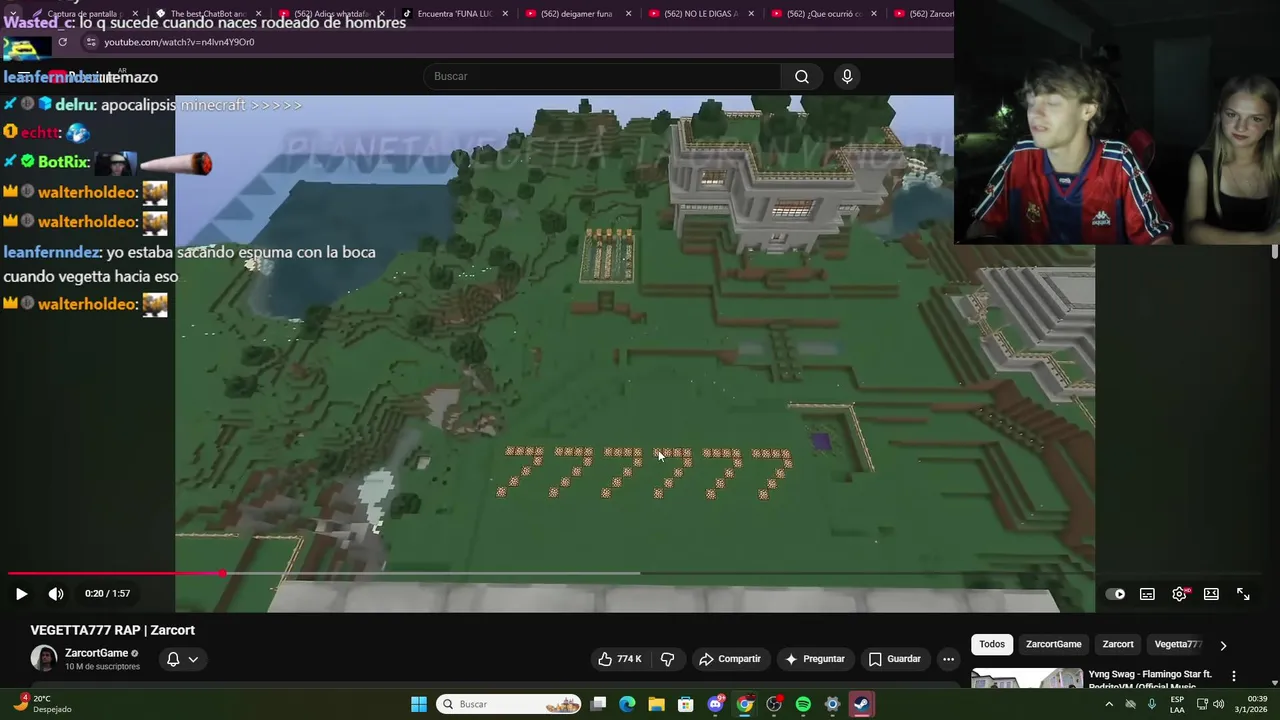The width and height of the screenshot is (1280, 720).
Task: Open ESP LAA language switcher
Action: click(x=1177, y=704)
